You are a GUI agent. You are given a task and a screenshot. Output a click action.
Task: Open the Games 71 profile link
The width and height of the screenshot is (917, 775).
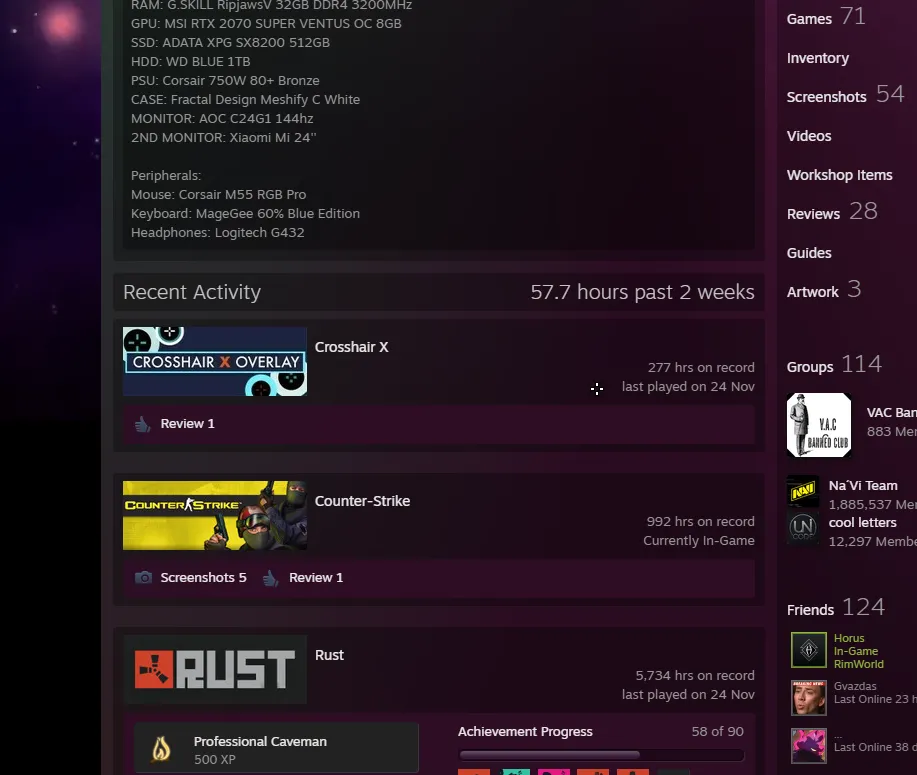pyautogui.click(x=826, y=17)
